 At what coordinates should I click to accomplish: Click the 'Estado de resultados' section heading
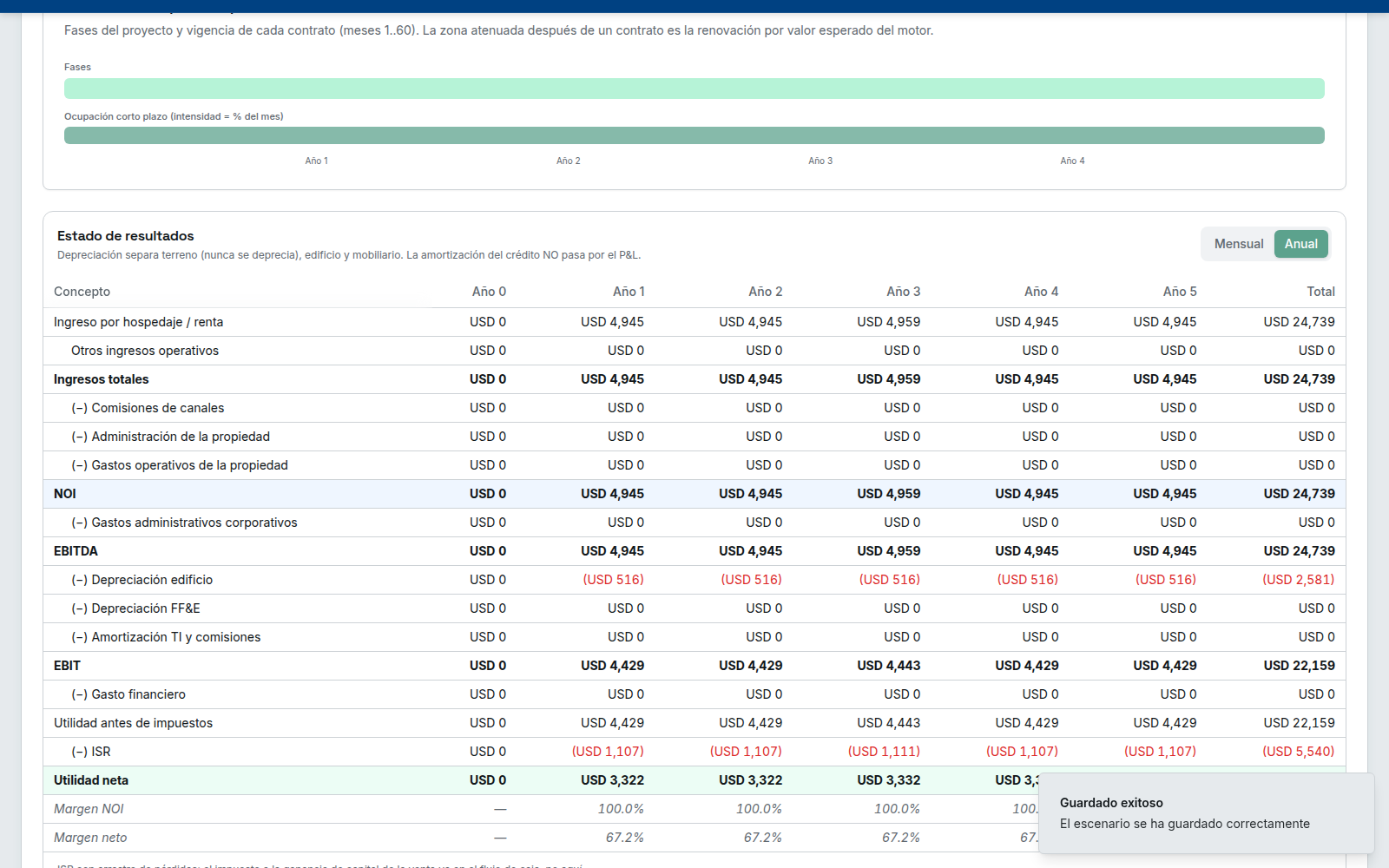point(126,236)
